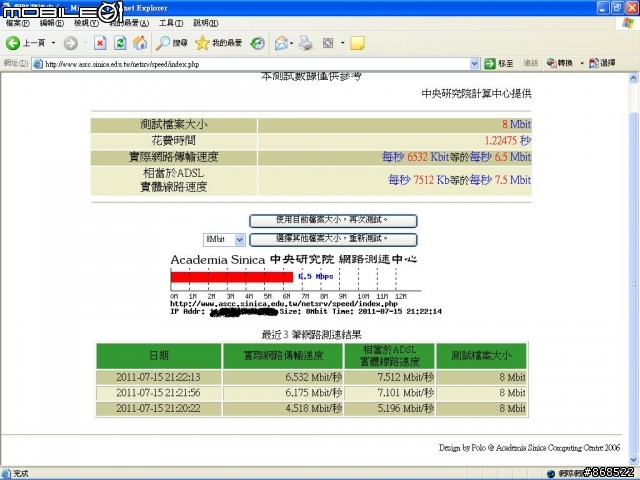Stop loading with the red X icon

click(100, 43)
